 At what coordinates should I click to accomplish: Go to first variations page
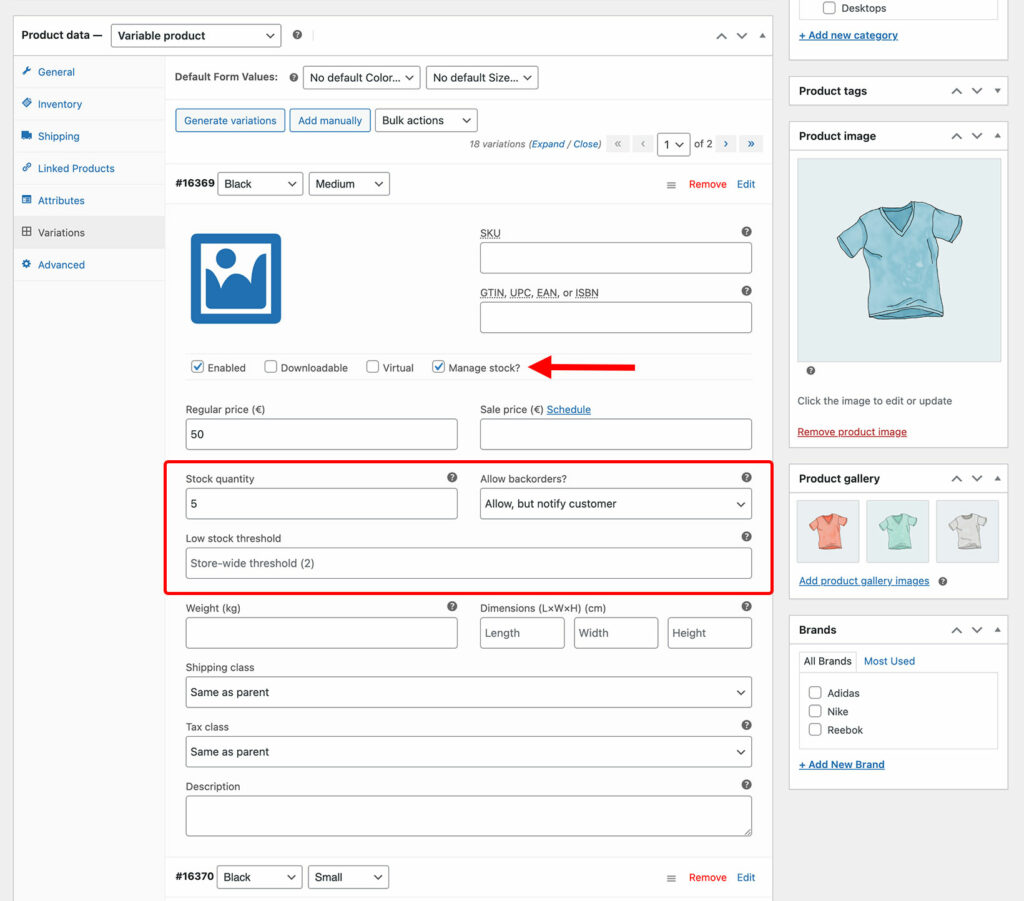(617, 144)
